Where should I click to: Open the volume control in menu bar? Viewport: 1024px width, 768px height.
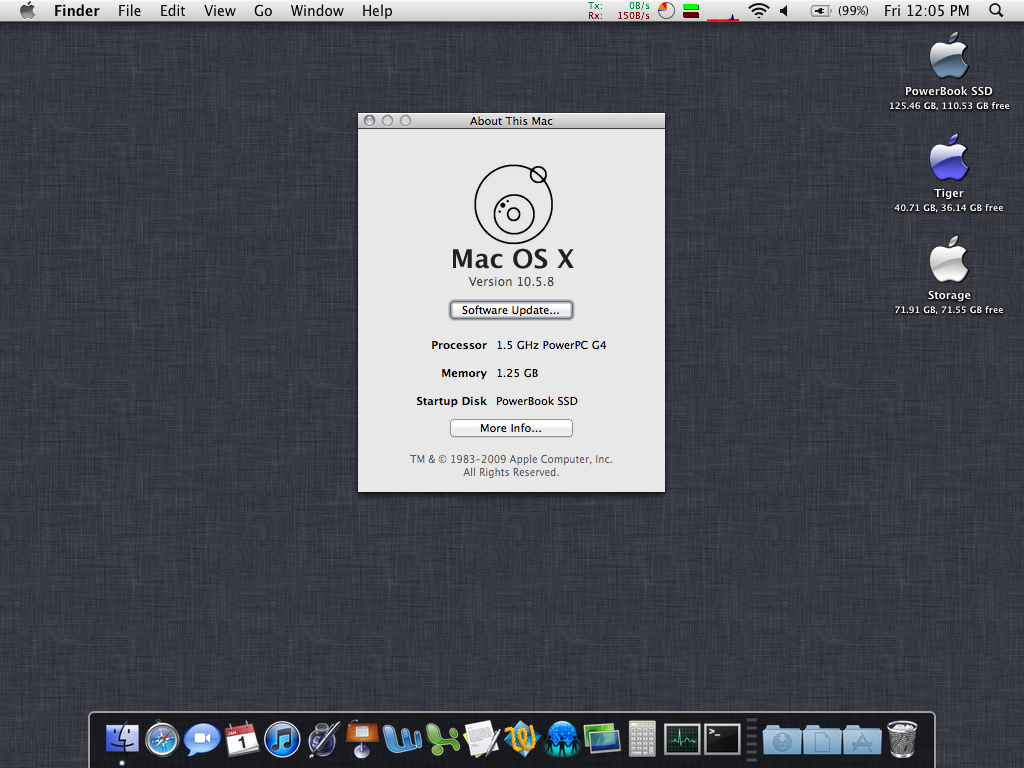[785, 10]
